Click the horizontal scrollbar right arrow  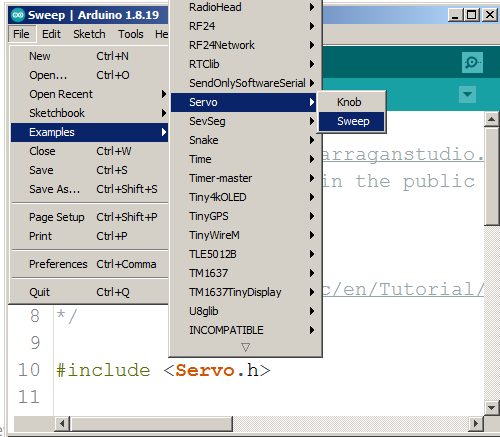pos(476,423)
